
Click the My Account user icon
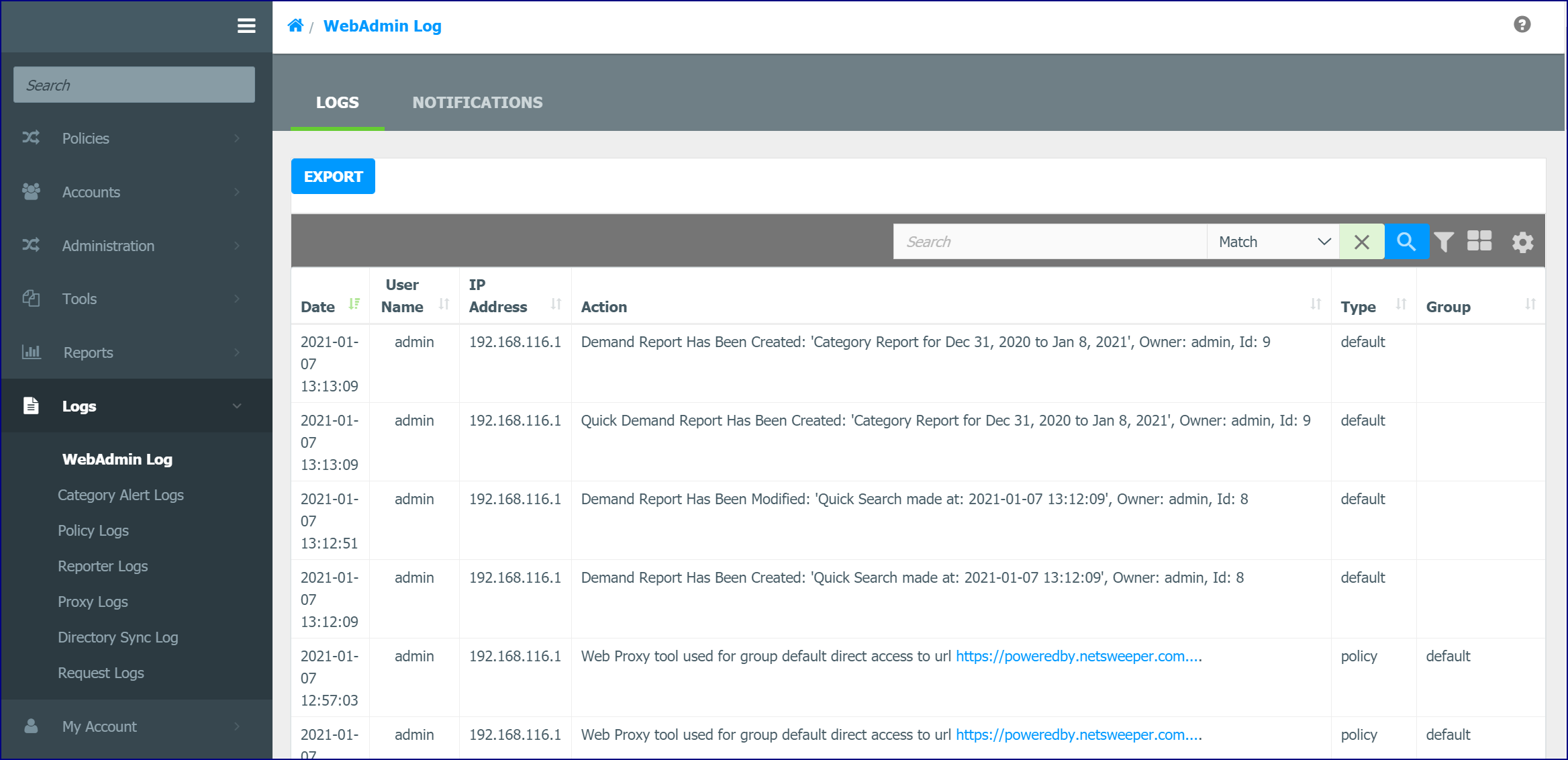pyautogui.click(x=31, y=726)
